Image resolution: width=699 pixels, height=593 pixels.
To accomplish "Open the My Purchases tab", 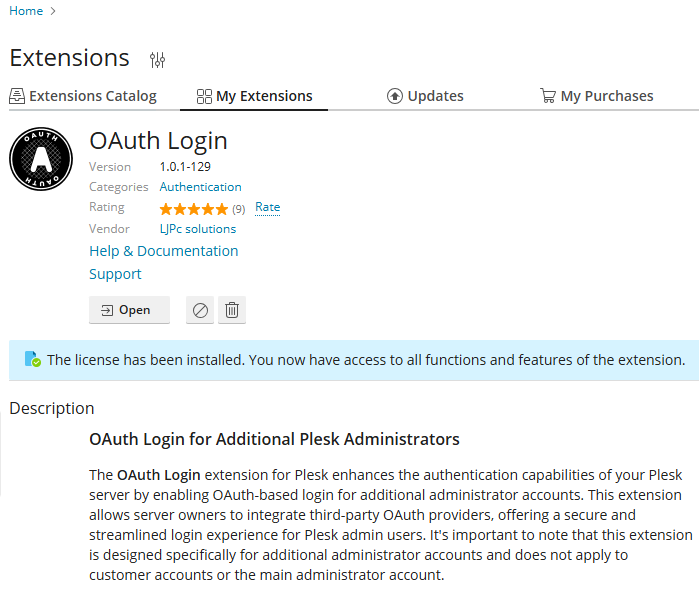I will tap(607, 96).
